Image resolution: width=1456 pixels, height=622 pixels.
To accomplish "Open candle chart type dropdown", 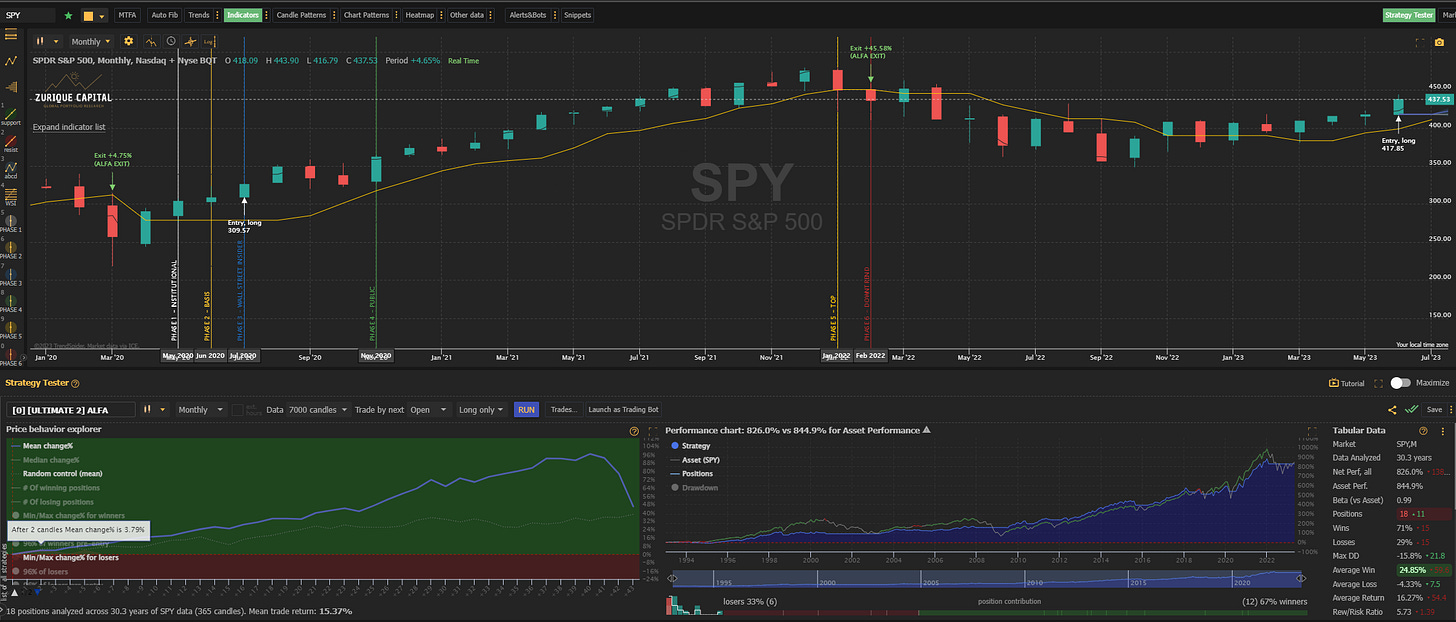I will tap(46, 42).
